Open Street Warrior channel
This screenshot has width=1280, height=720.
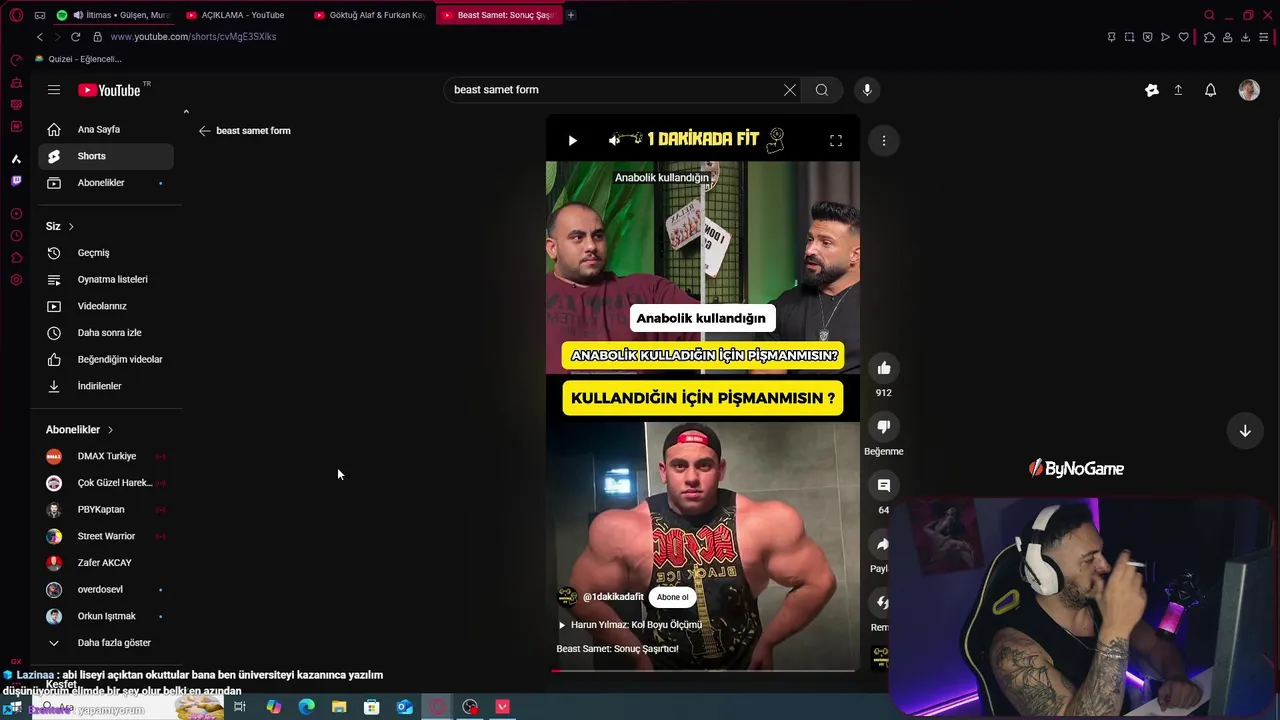pos(106,536)
